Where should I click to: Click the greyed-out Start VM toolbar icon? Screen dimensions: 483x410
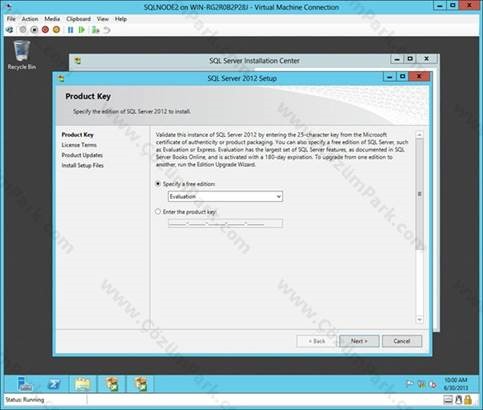point(23,30)
